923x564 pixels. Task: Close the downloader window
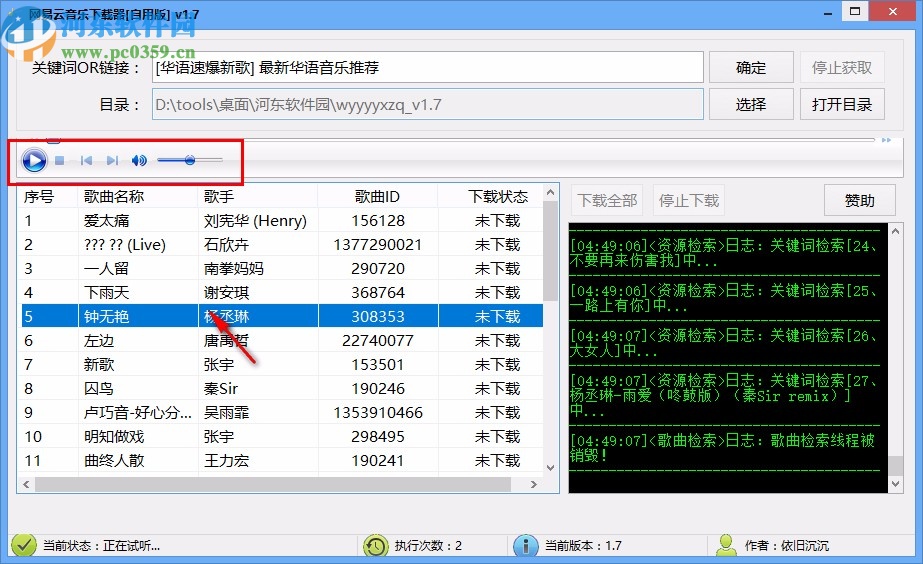click(x=892, y=11)
